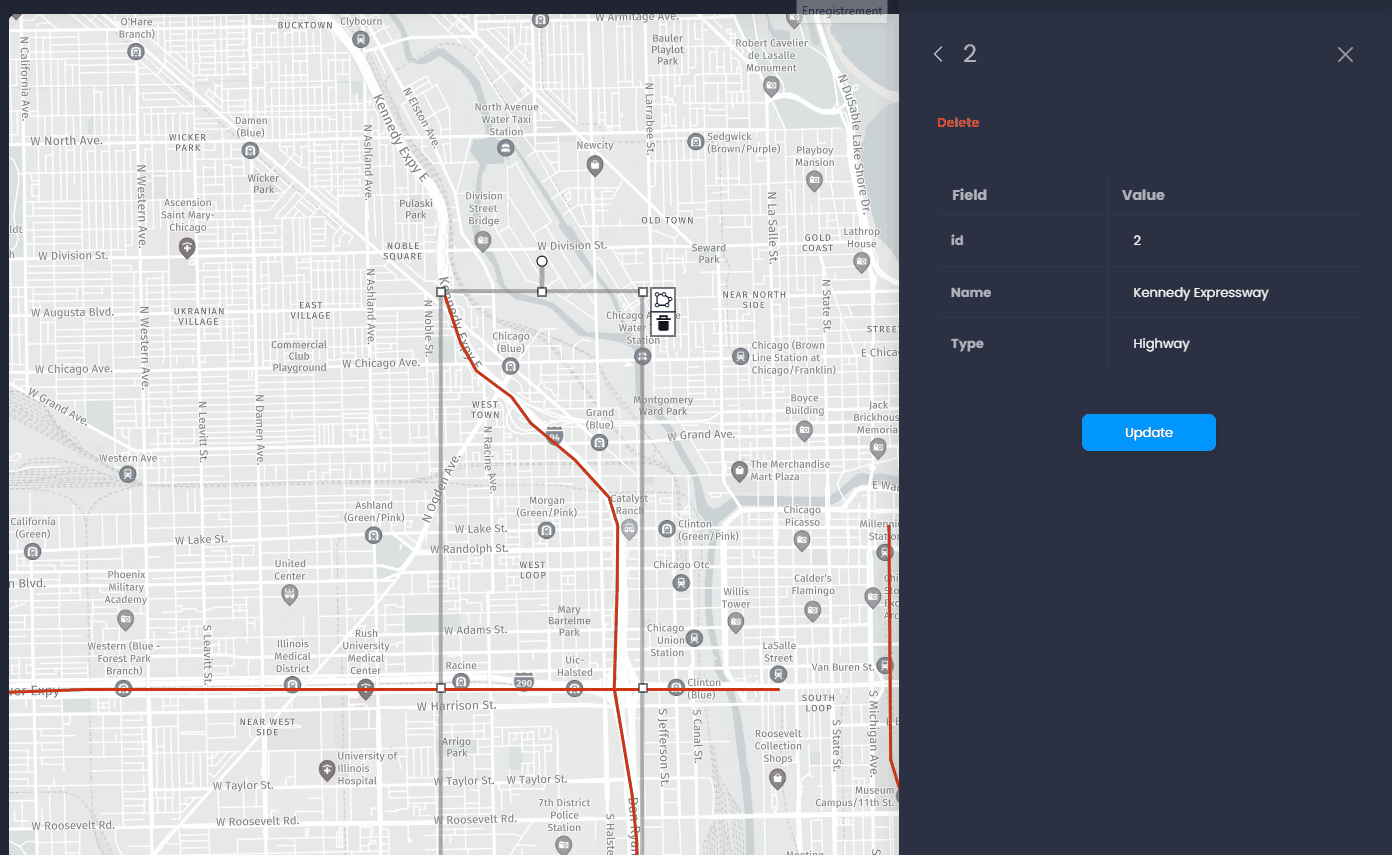Click the Chicago (Blue) station icon

511,366
